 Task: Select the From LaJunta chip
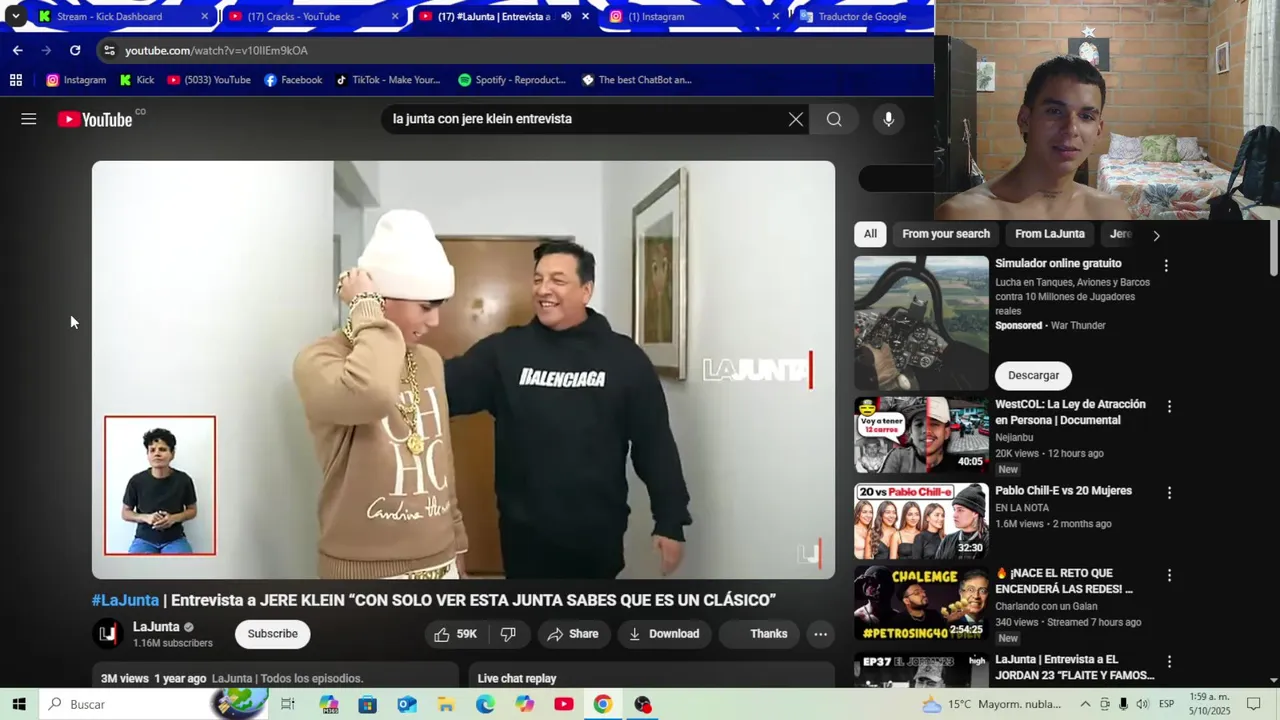pyautogui.click(x=1050, y=234)
